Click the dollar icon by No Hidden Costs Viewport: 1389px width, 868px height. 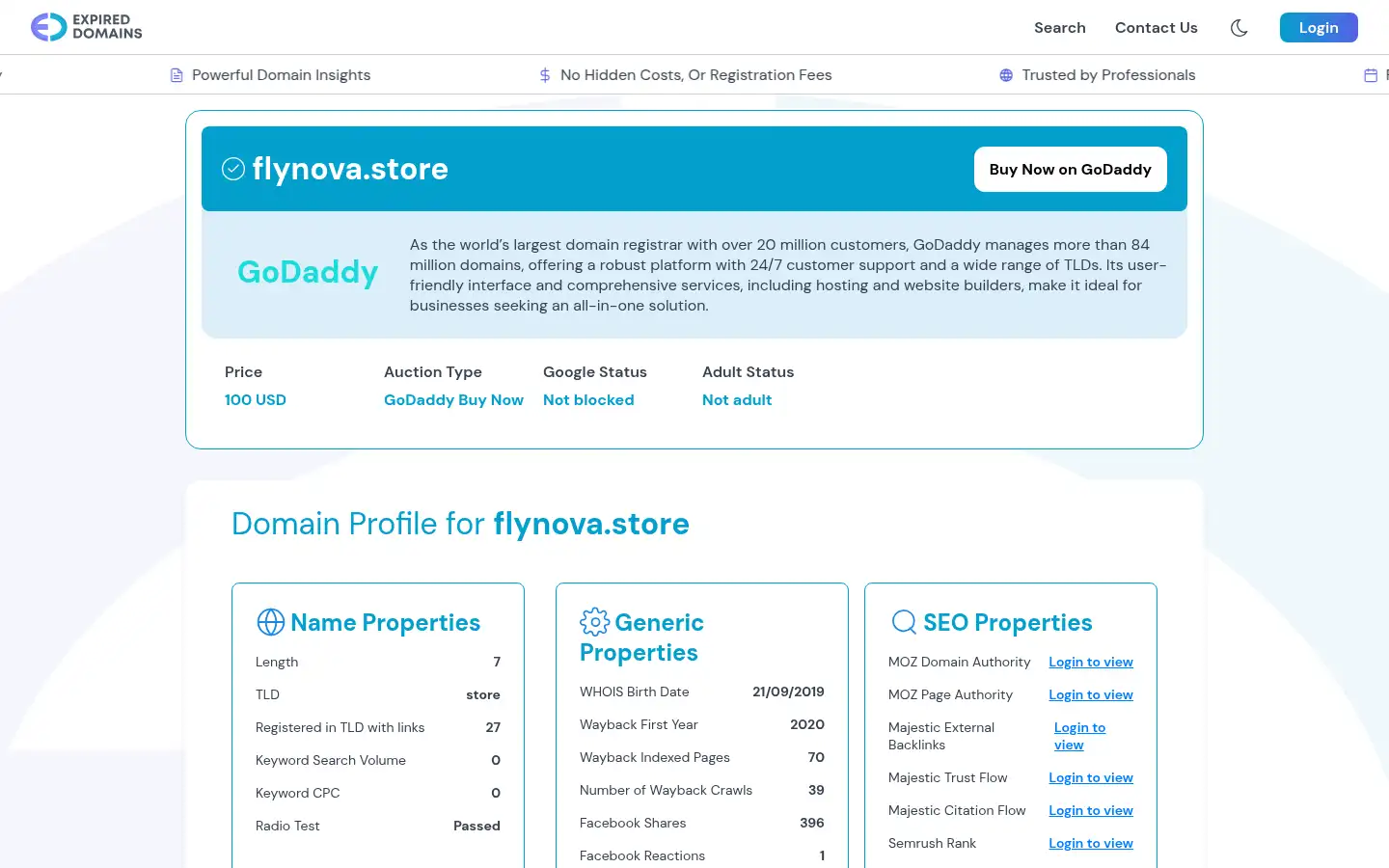tap(545, 75)
